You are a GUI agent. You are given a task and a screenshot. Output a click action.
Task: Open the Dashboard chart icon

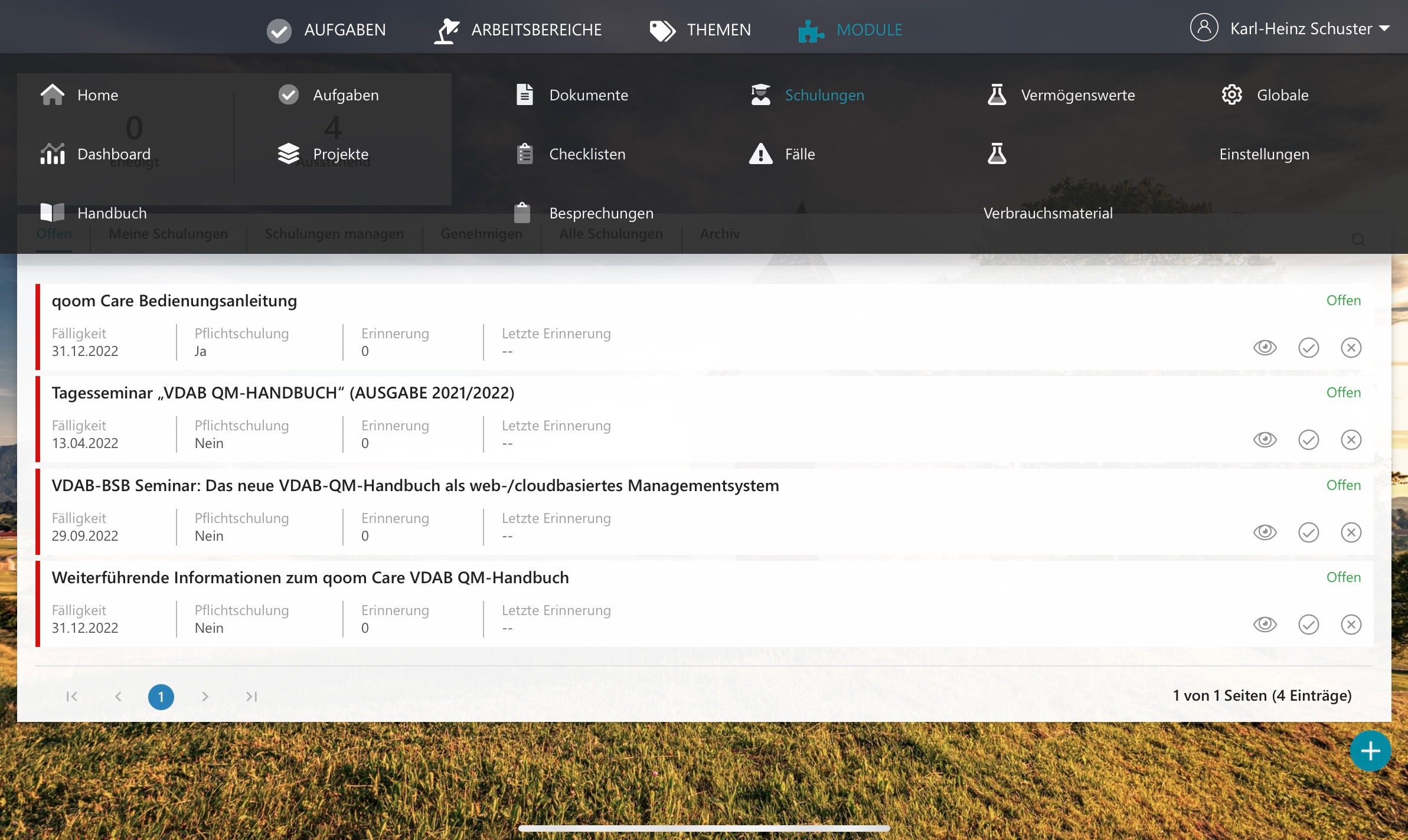tap(53, 154)
